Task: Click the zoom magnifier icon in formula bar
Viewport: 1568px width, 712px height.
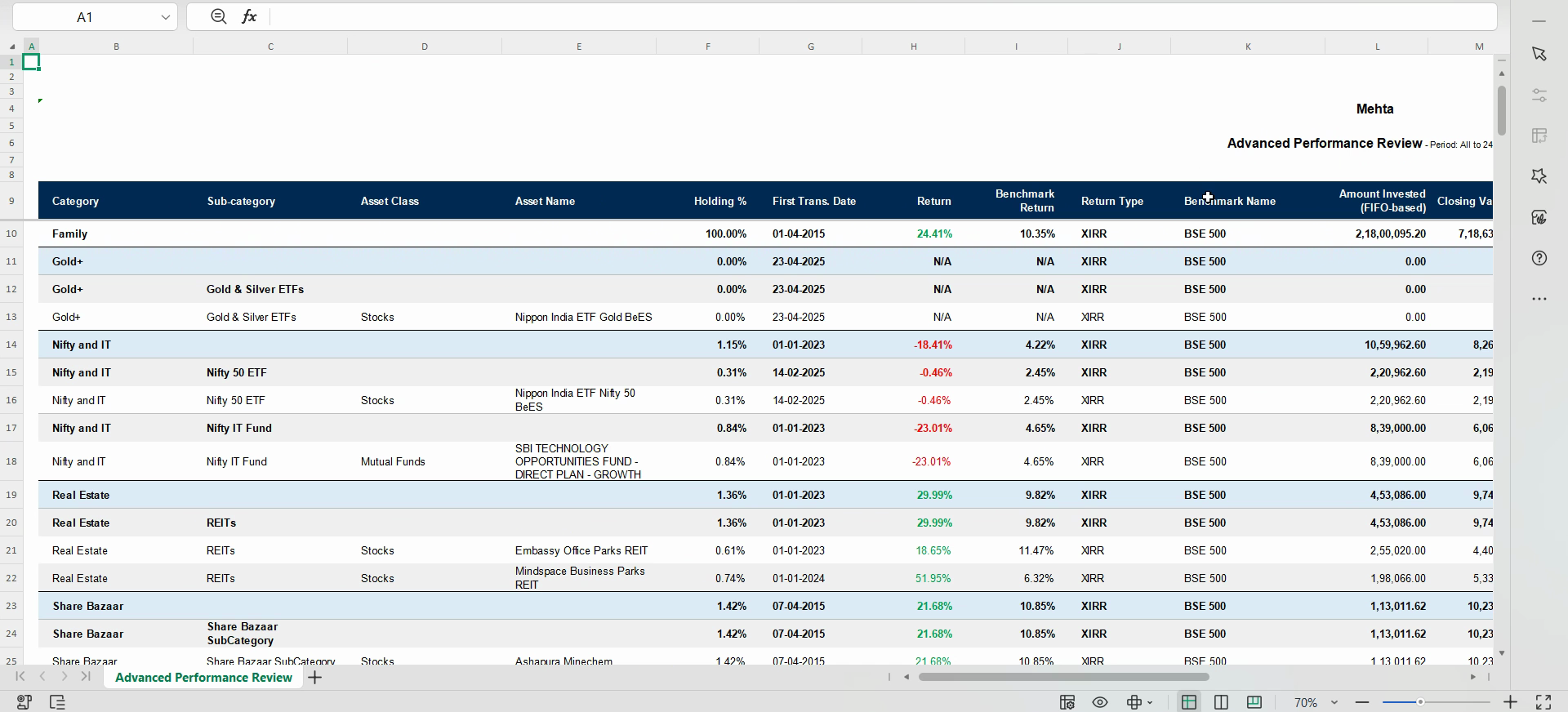Action: pyautogui.click(x=218, y=16)
